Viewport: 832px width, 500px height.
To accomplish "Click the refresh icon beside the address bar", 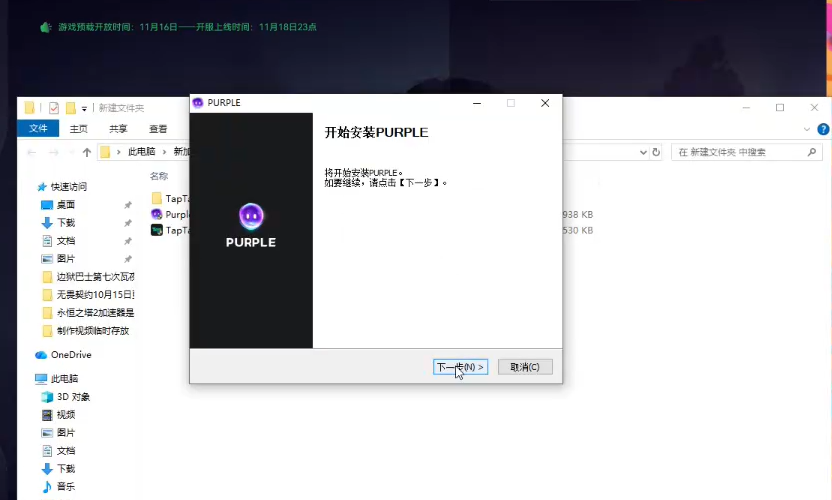I will (x=656, y=152).
